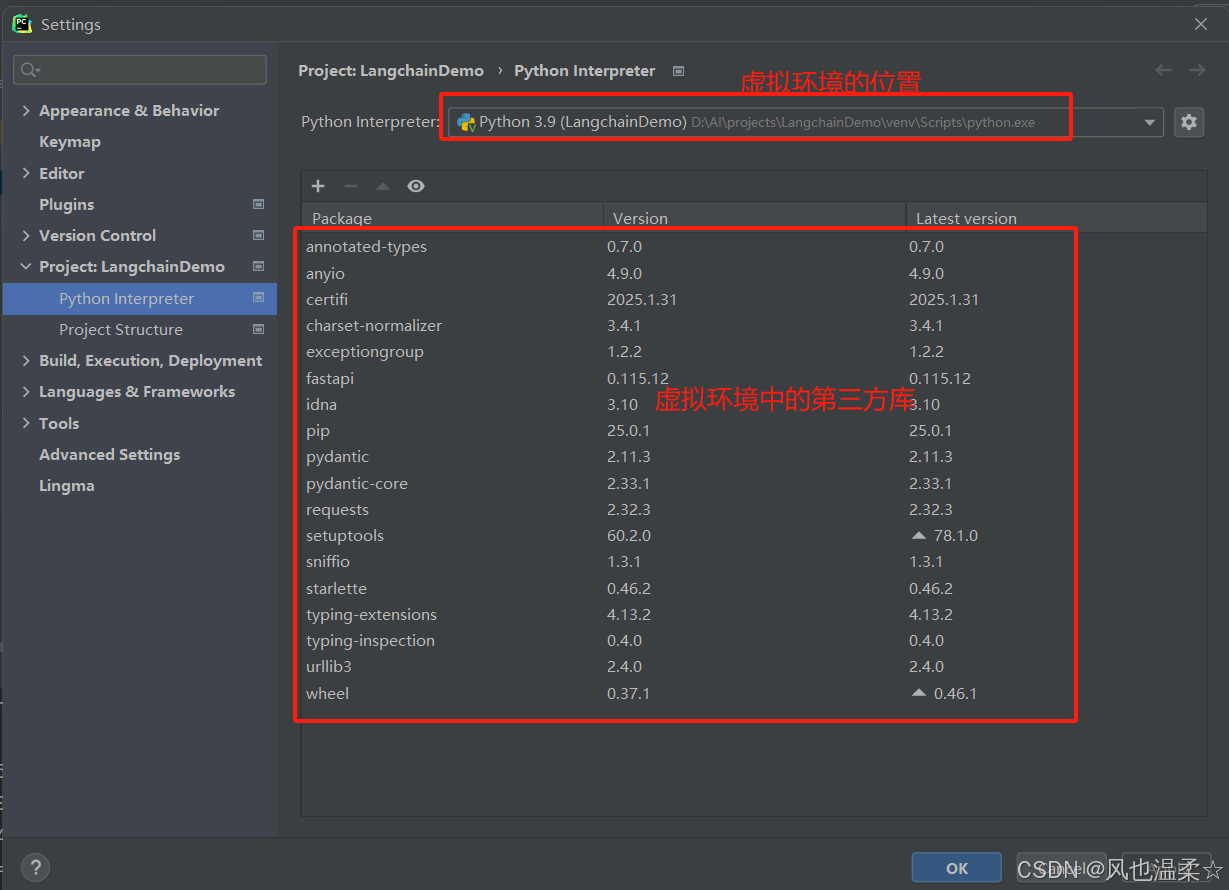Expand Build, Execution, Deployment section
Viewport: 1229px width, 890px height.
click(x=26, y=360)
